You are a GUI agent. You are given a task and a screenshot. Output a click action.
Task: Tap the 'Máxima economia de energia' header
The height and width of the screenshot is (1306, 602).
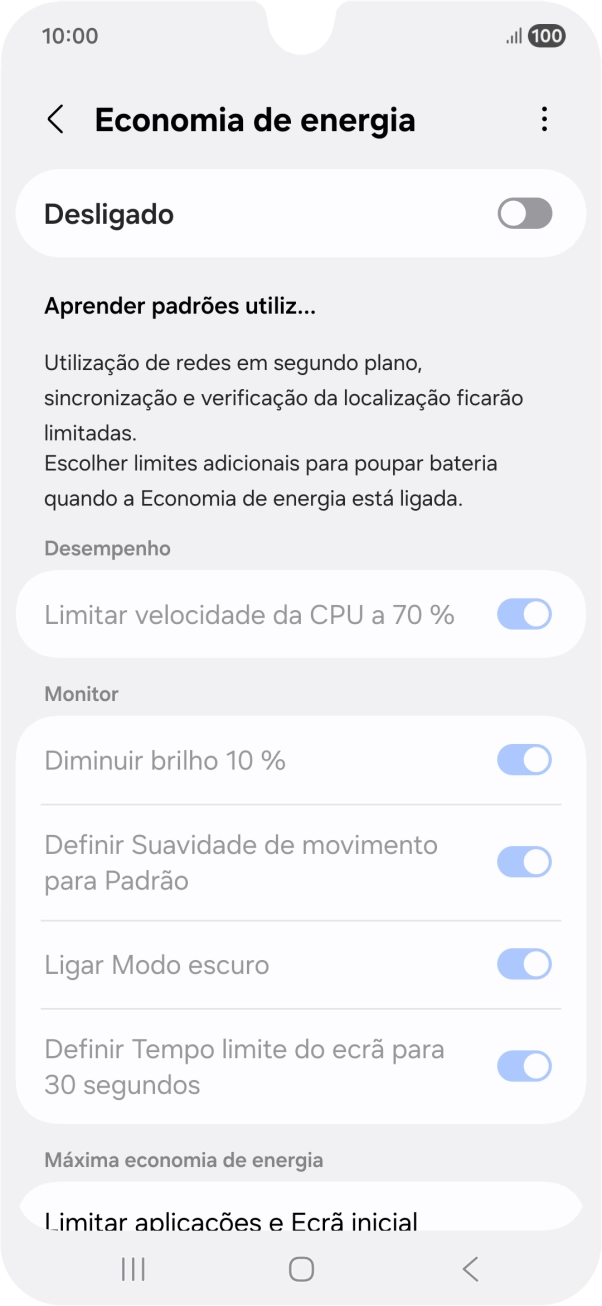(x=183, y=1160)
